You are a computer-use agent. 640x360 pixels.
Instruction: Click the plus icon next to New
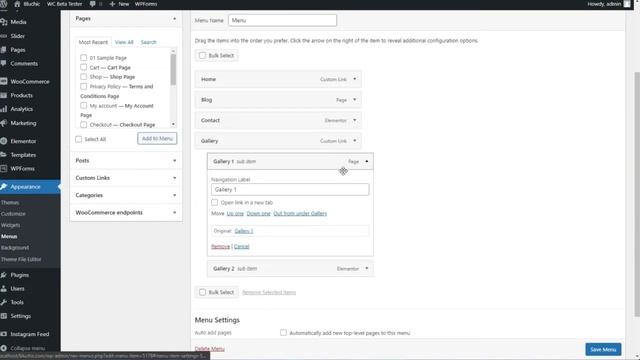pos(112,4)
